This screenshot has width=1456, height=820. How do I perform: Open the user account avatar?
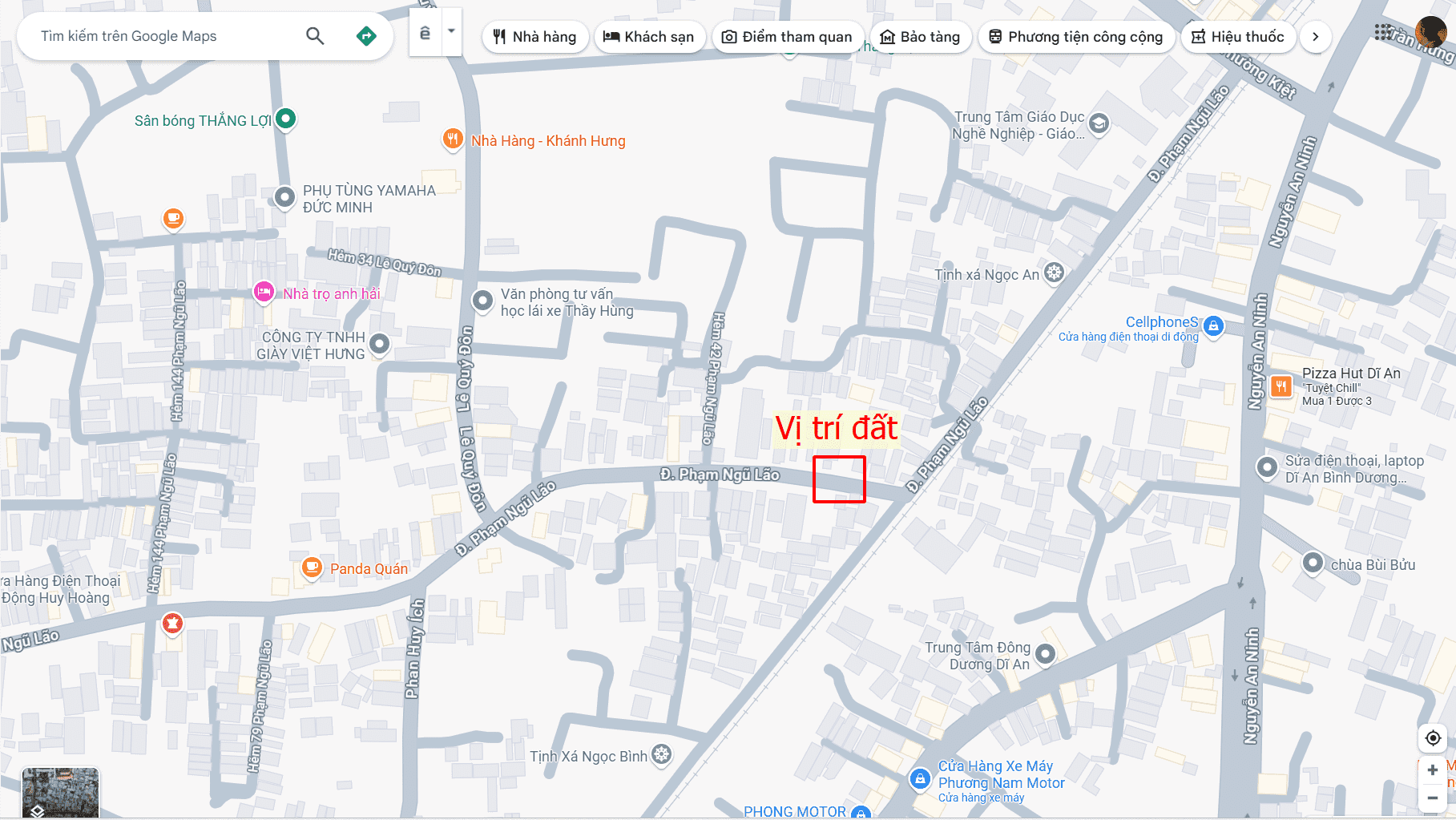pyautogui.click(x=1430, y=32)
